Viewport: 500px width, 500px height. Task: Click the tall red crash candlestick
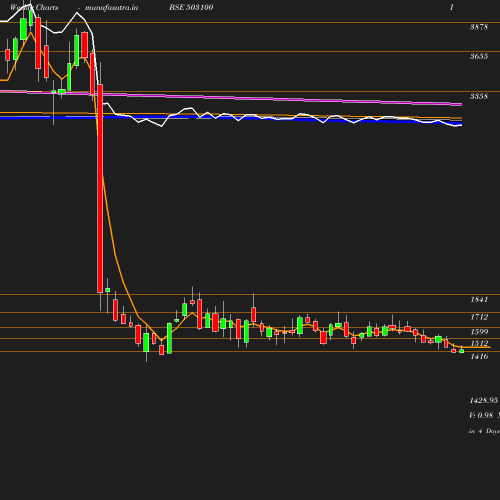tap(100, 189)
